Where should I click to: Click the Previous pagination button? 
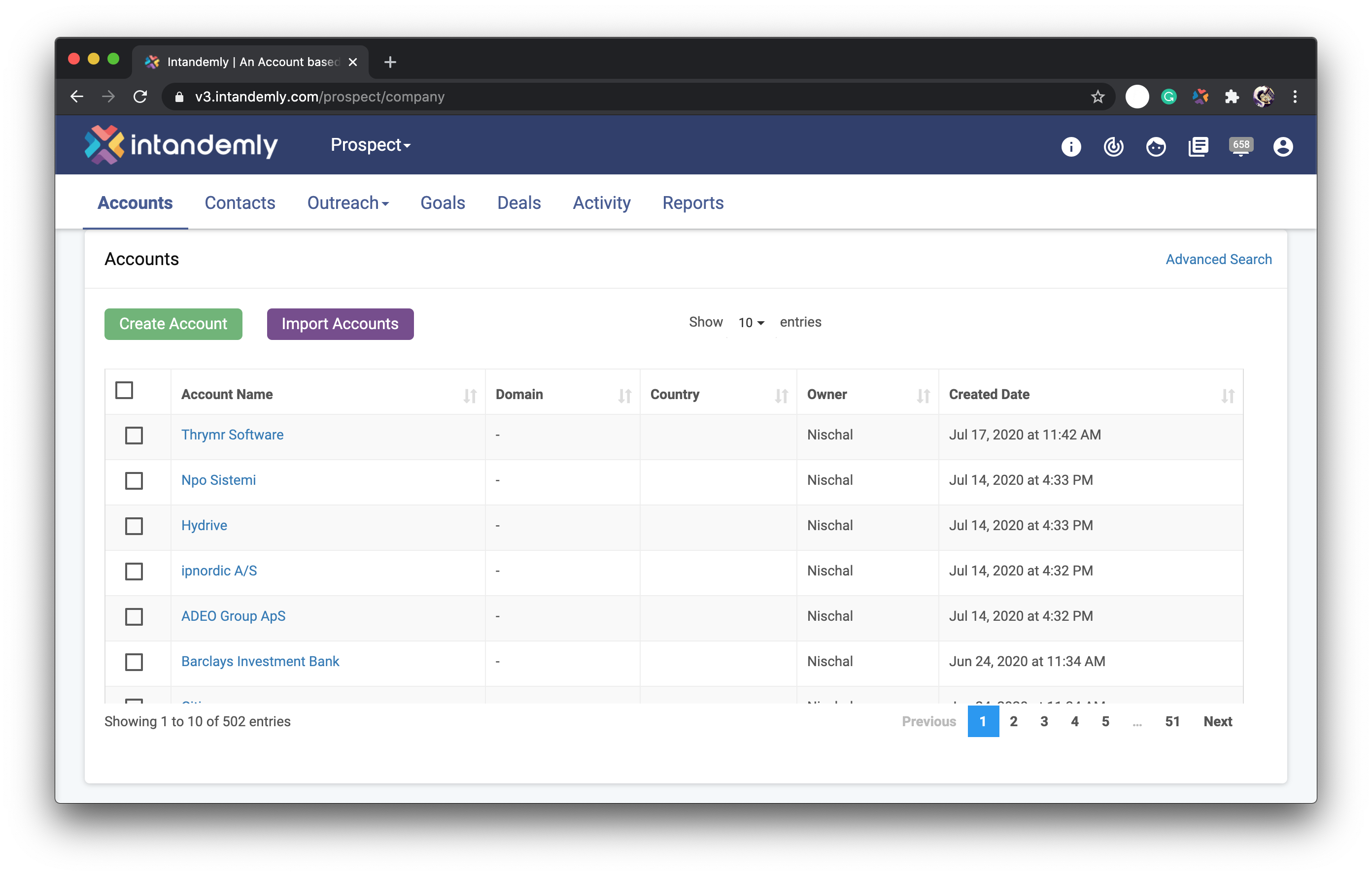point(929,721)
